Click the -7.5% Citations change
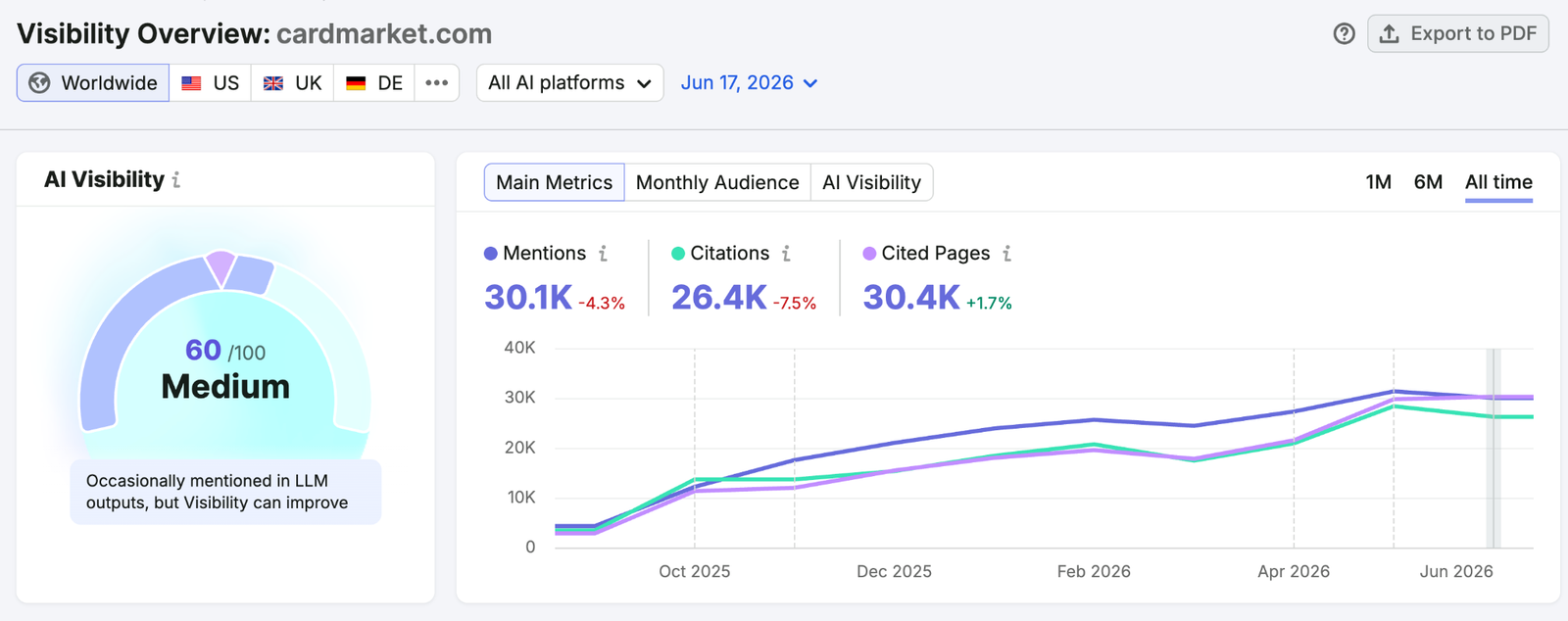This screenshot has height=621, width=1568. 795,303
